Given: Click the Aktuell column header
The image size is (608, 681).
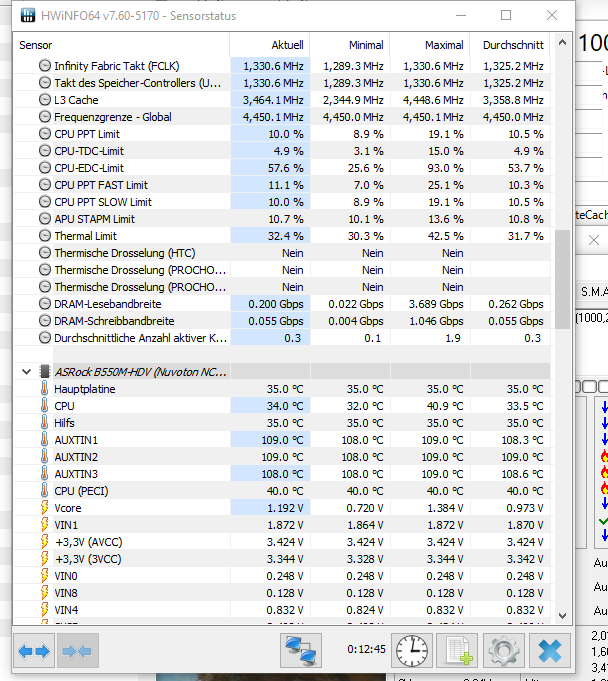Looking at the screenshot, I should point(270,45).
